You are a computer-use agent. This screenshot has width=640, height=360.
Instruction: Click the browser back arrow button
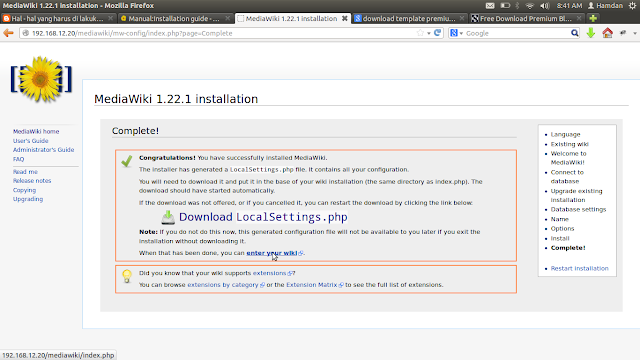8,33
